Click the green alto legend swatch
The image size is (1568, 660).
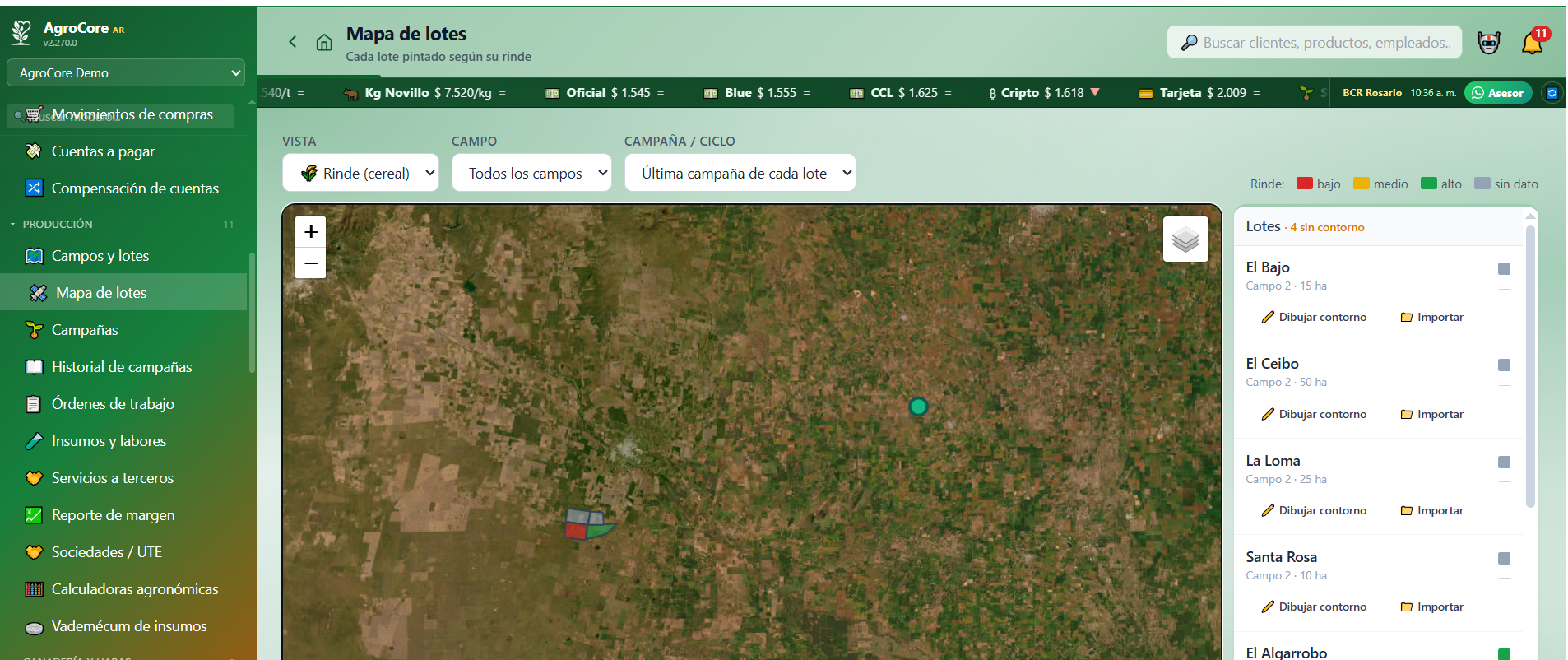(x=1429, y=184)
